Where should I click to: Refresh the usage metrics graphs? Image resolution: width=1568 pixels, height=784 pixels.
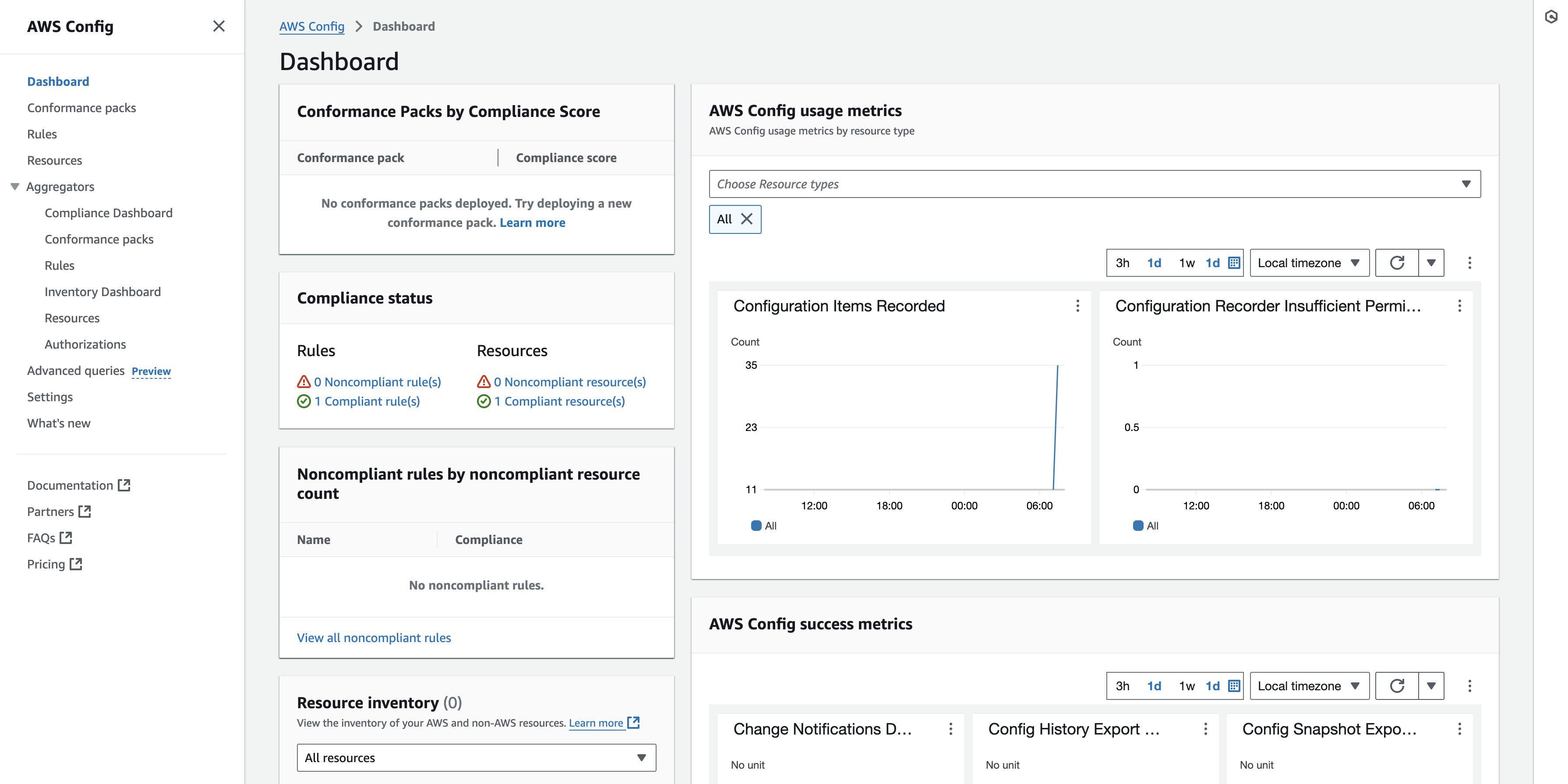pos(1397,263)
